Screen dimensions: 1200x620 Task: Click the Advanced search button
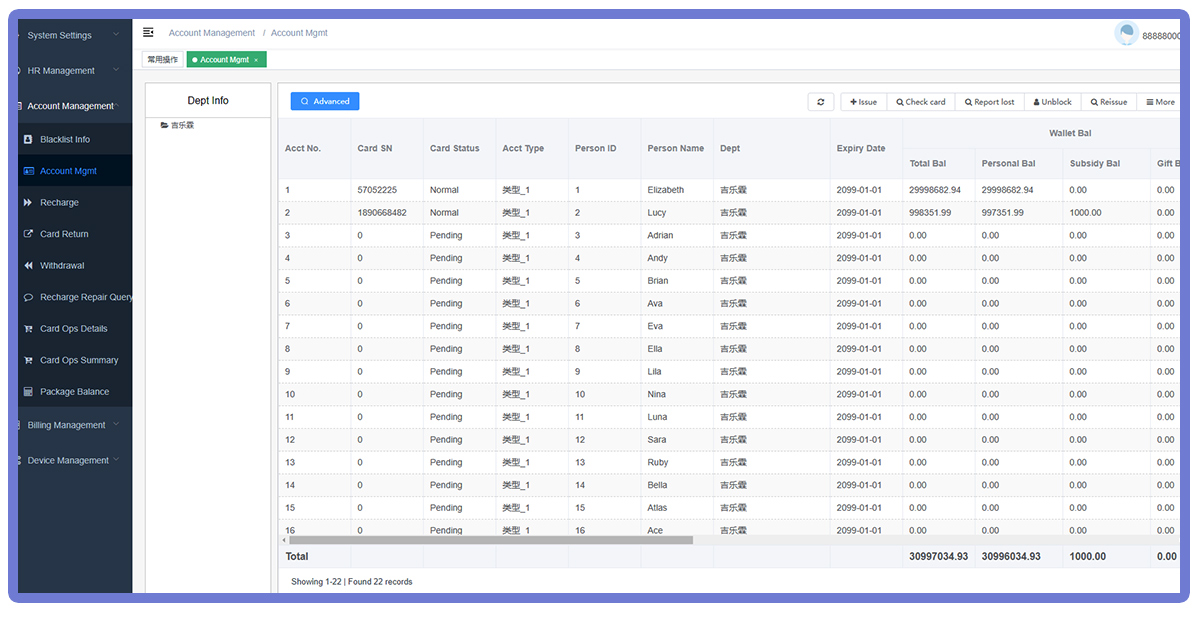(x=325, y=101)
